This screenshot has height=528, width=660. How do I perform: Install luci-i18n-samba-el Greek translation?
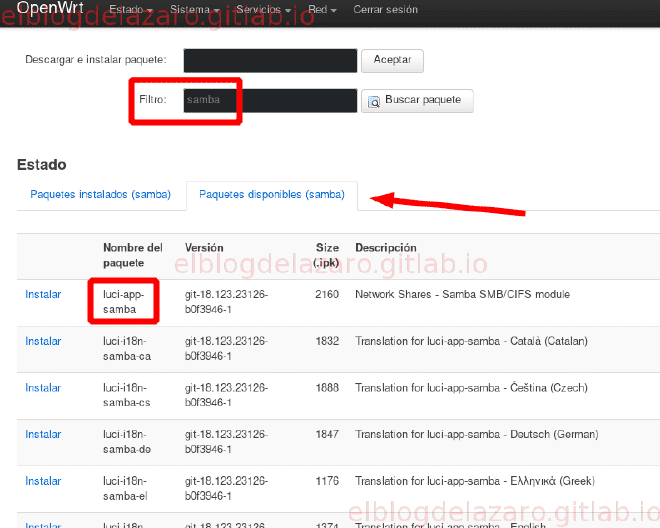[x=43, y=481]
